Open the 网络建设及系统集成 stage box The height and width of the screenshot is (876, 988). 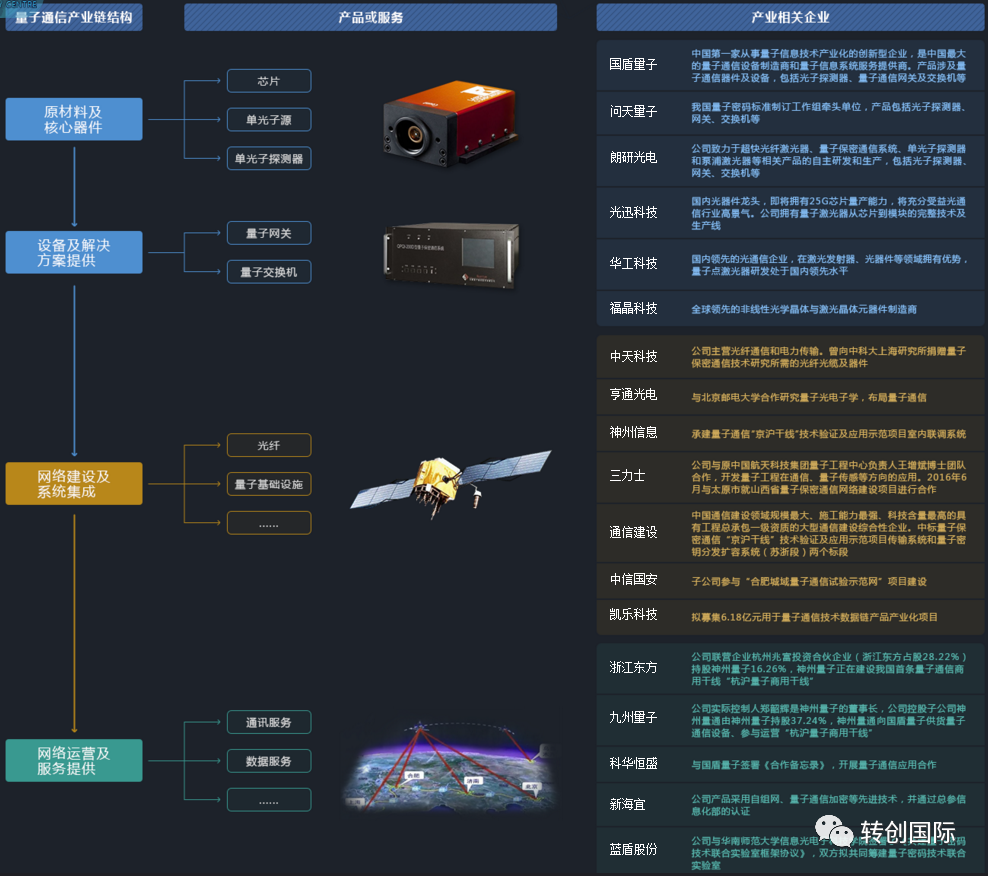point(74,483)
